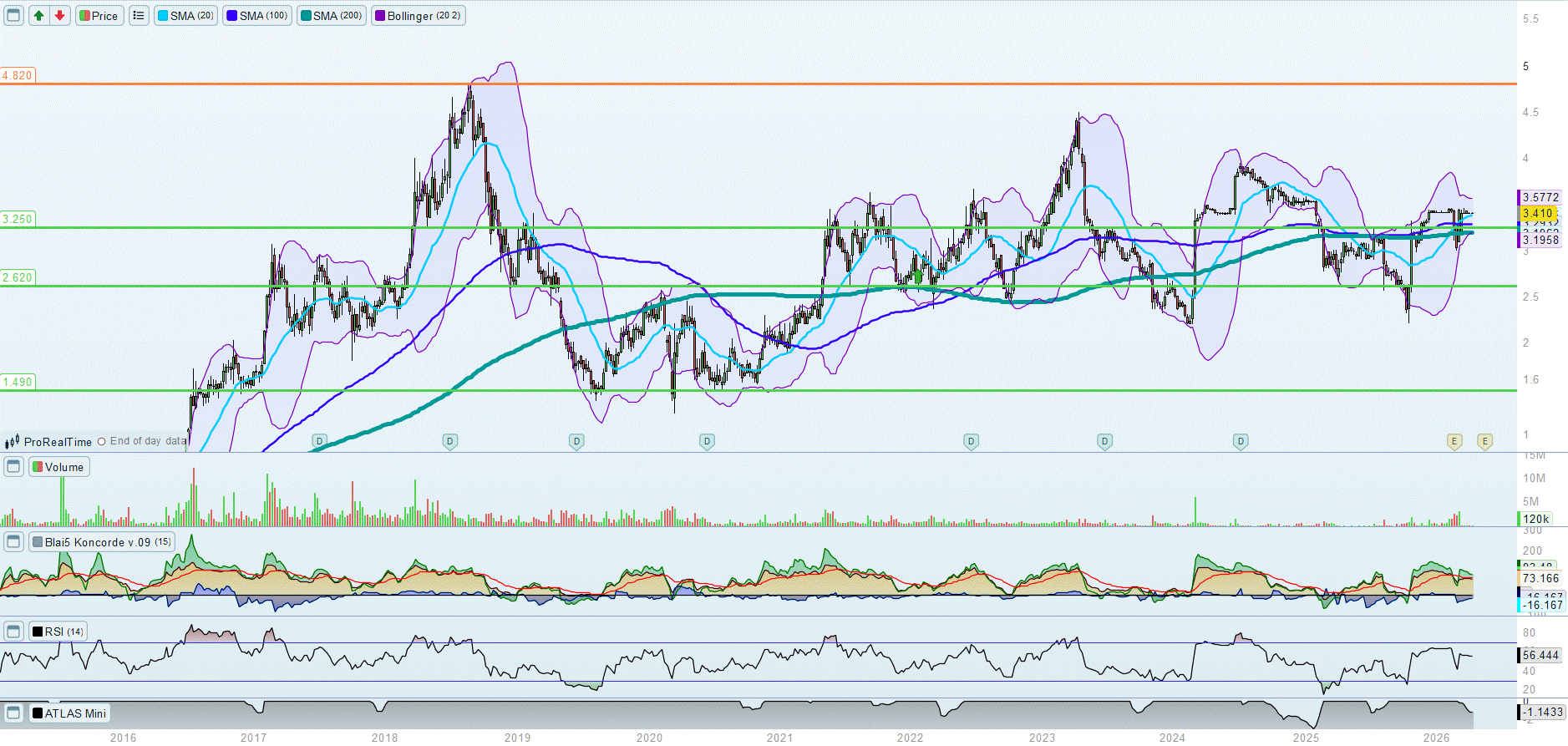Click the Koncorde panel window icon
Screen dimensions: 1568x746
click(13, 541)
